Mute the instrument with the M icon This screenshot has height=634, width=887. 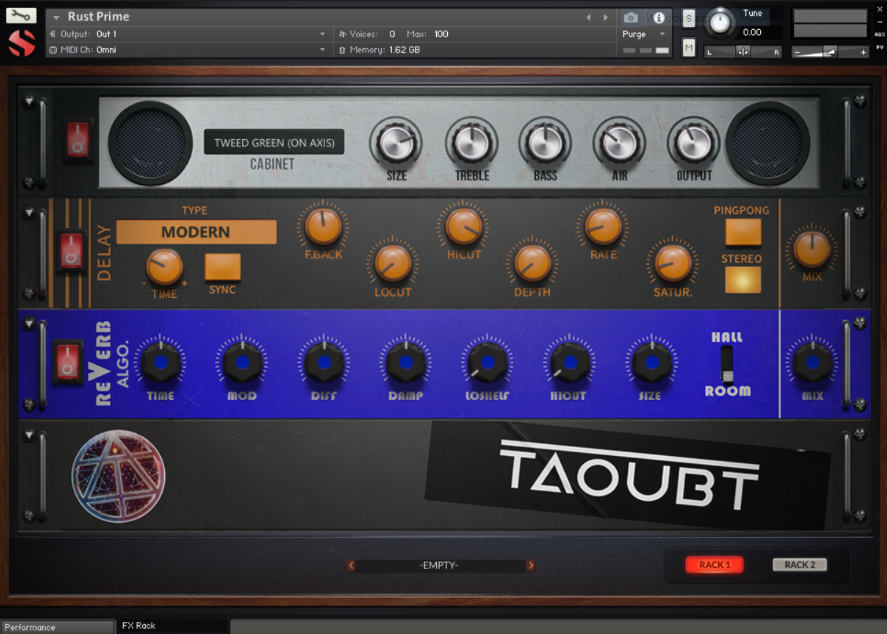tap(689, 46)
